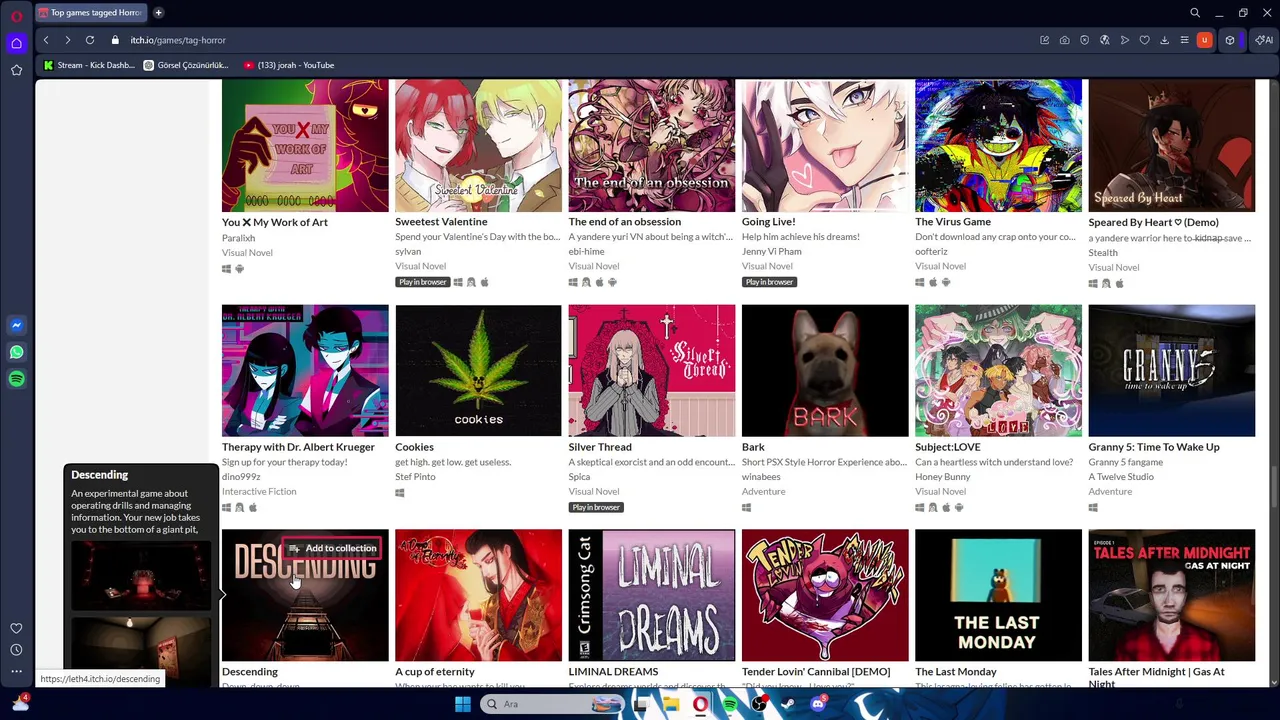Screen dimensions: 1280x720
Task: Add page to bookmarks heart icon
Action: 1145,40
